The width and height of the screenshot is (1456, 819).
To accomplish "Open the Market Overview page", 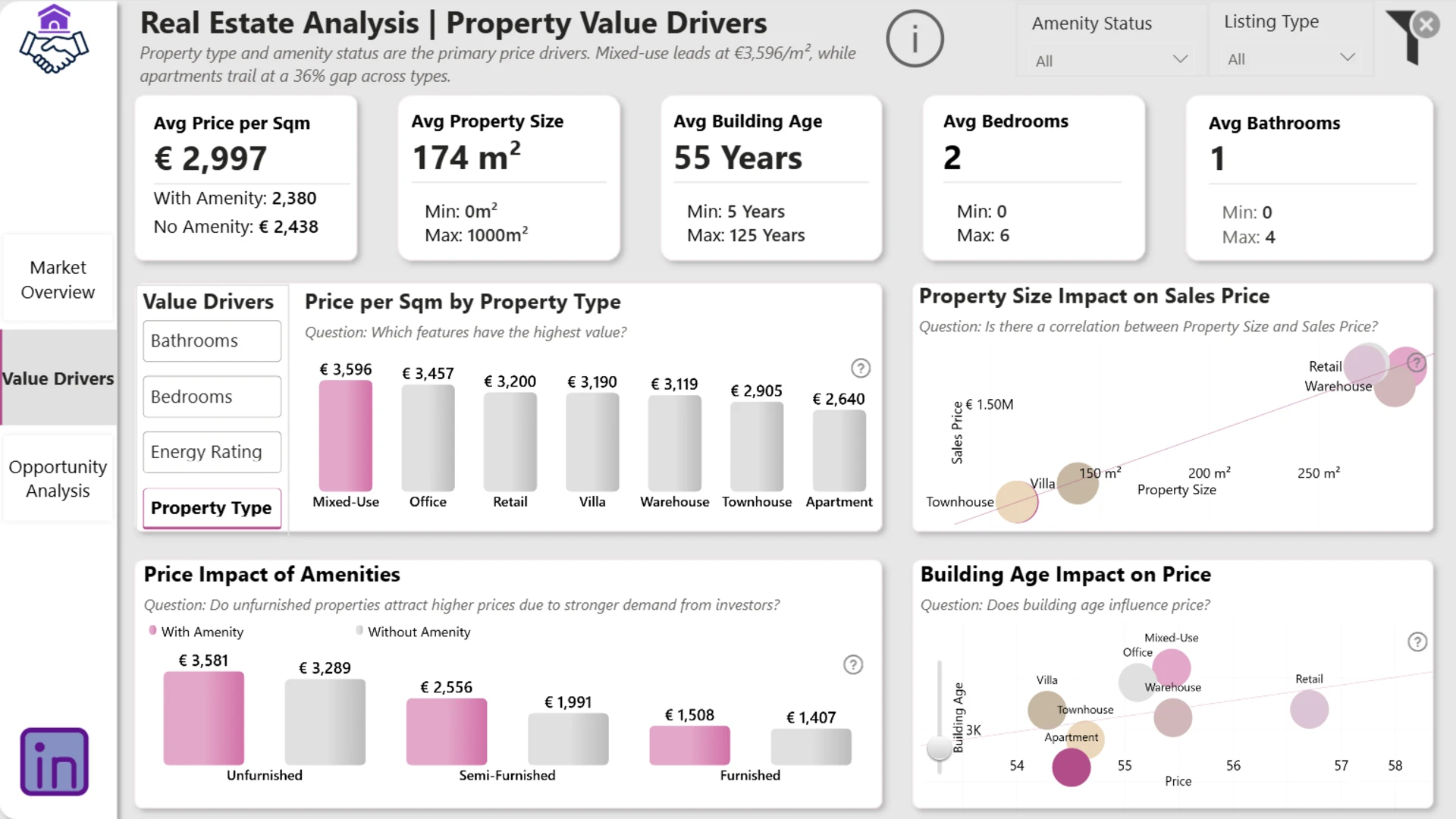I will [58, 280].
